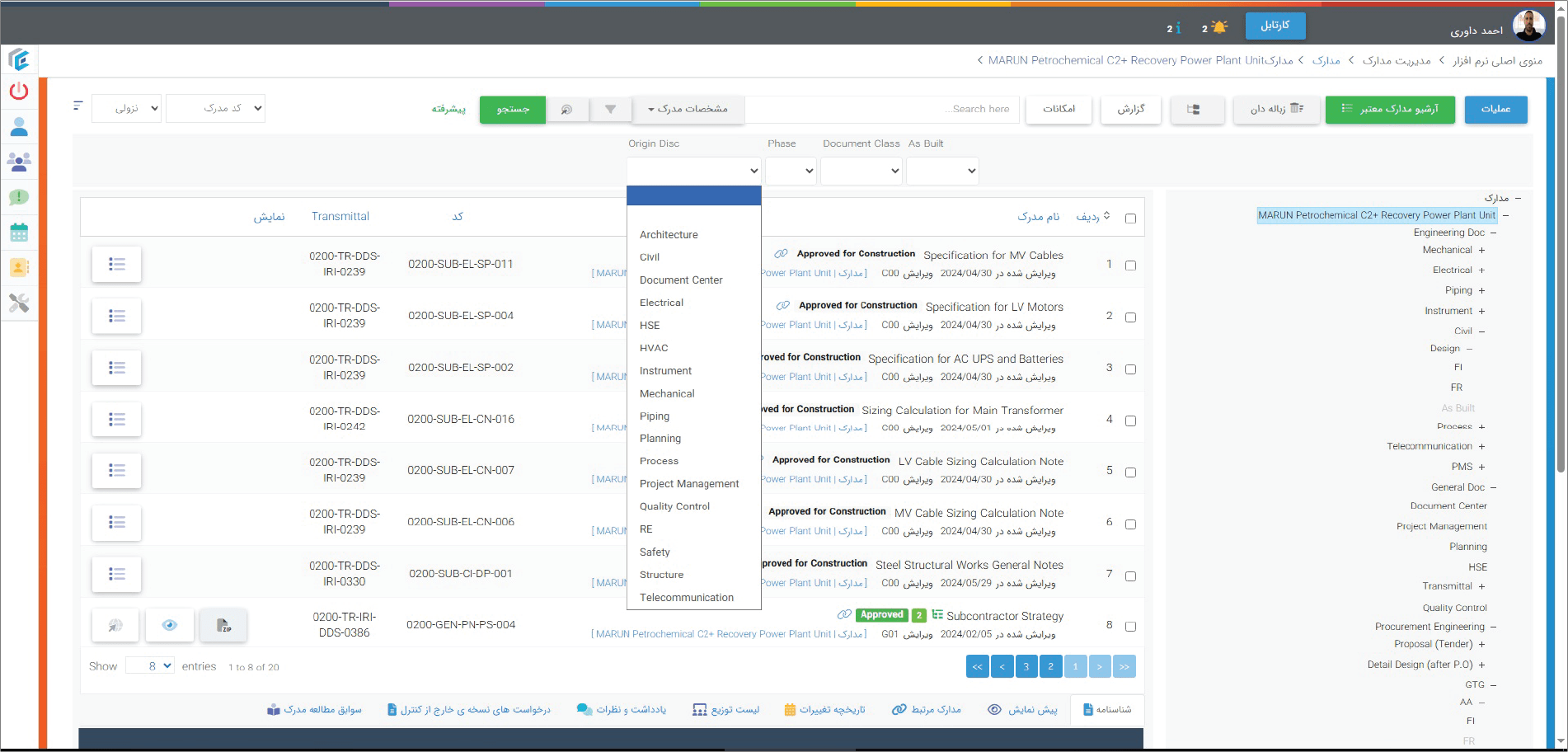Expand the Mechanical tree node
Image resolution: width=1568 pixels, height=752 pixels.
click(x=1481, y=250)
